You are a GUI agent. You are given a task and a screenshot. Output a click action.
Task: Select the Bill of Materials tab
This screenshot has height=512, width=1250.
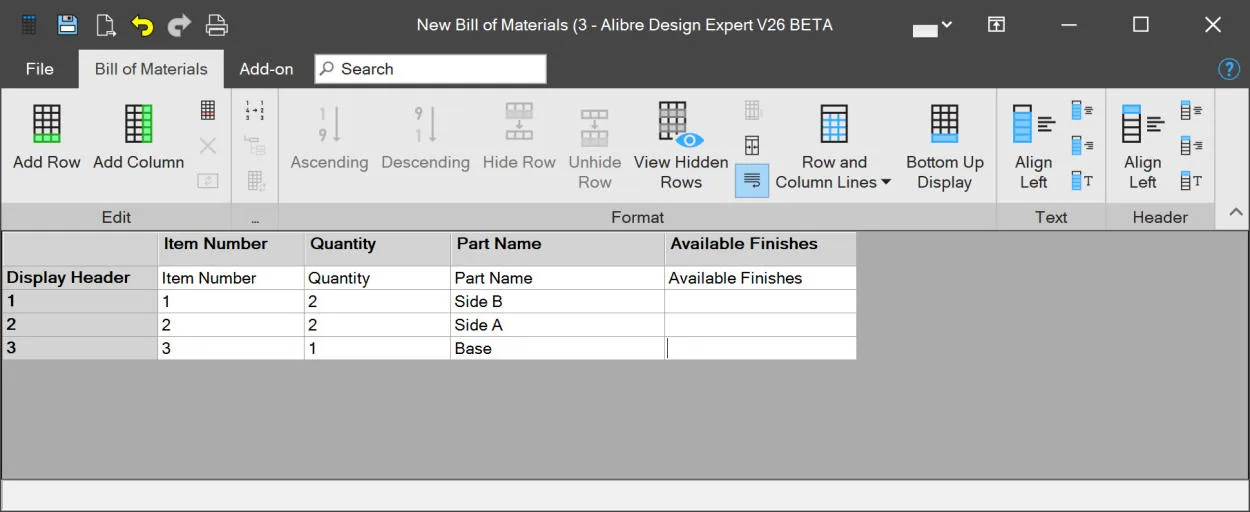coord(151,69)
